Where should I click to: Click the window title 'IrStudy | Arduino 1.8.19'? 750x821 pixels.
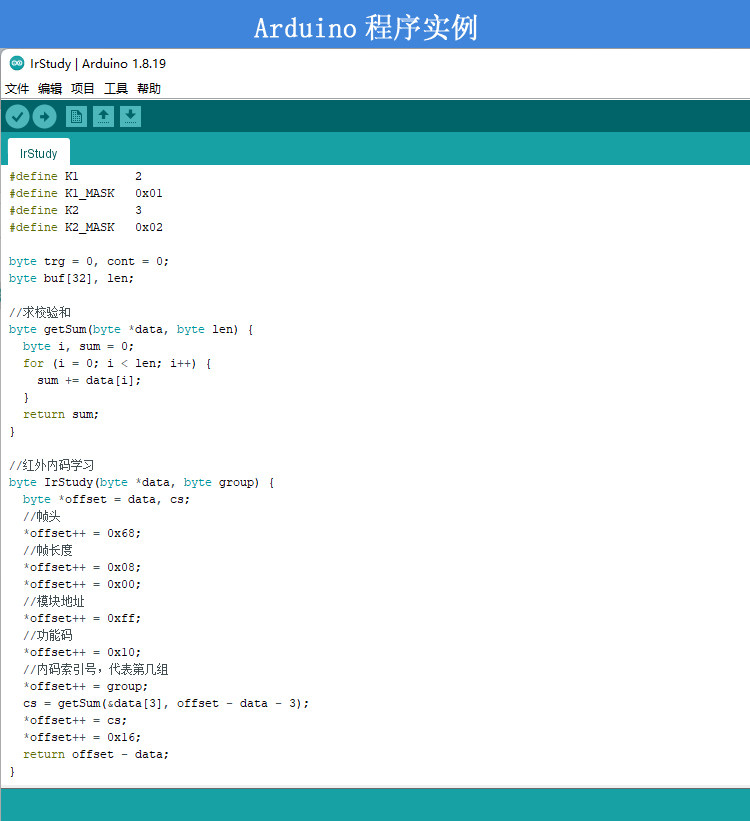tap(98, 63)
